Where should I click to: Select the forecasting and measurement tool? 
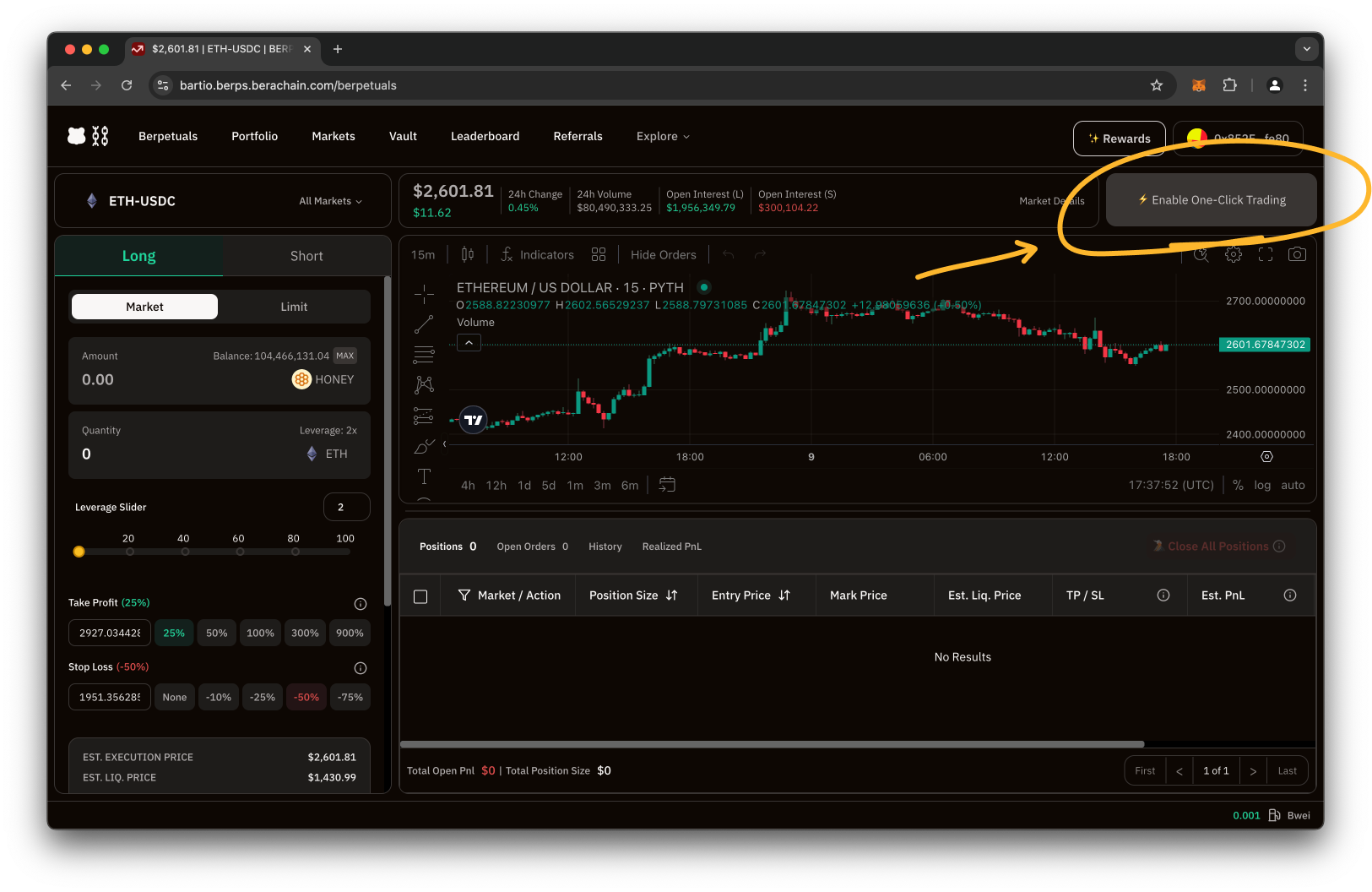click(424, 416)
